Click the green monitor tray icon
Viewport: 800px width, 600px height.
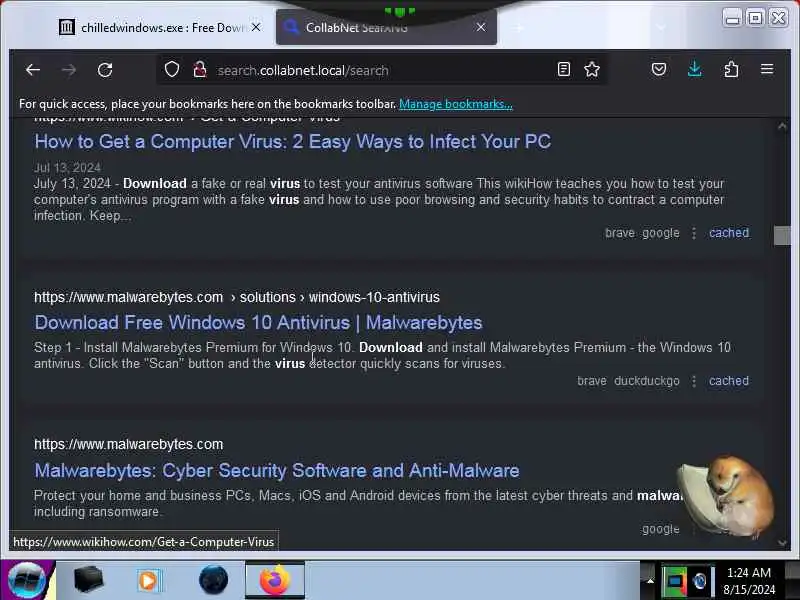pyautogui.click(x=674, y=580)
